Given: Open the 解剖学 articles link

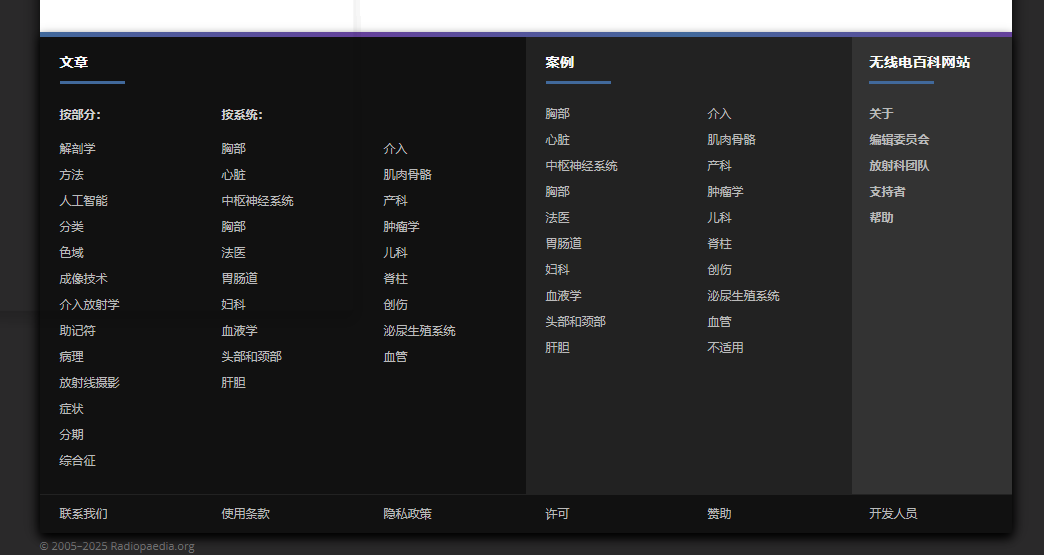Looking at the screenshot, I should [77, 148].
